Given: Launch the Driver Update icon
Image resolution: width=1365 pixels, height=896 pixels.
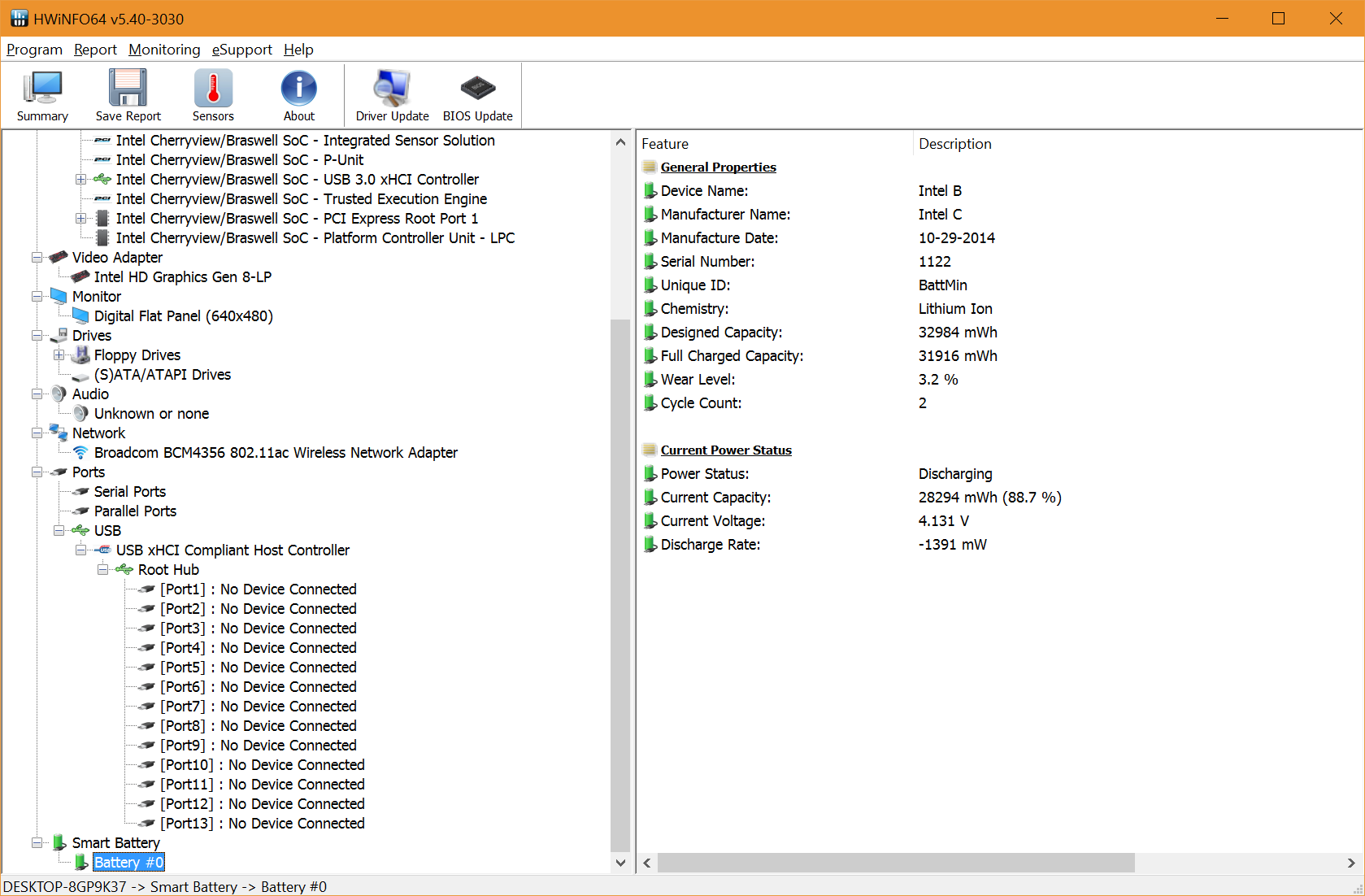Looking at the screenshot, I should pos(392,88).
